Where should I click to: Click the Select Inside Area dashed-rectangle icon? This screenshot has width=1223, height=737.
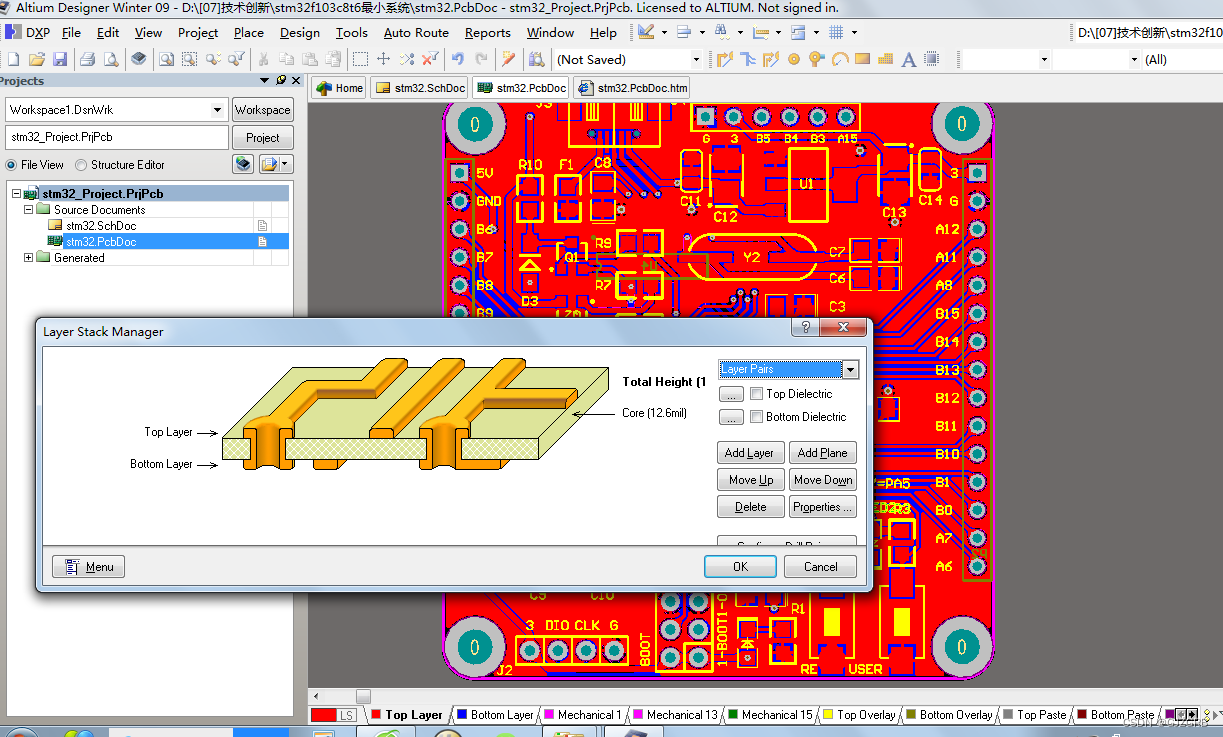coord(361,59)
